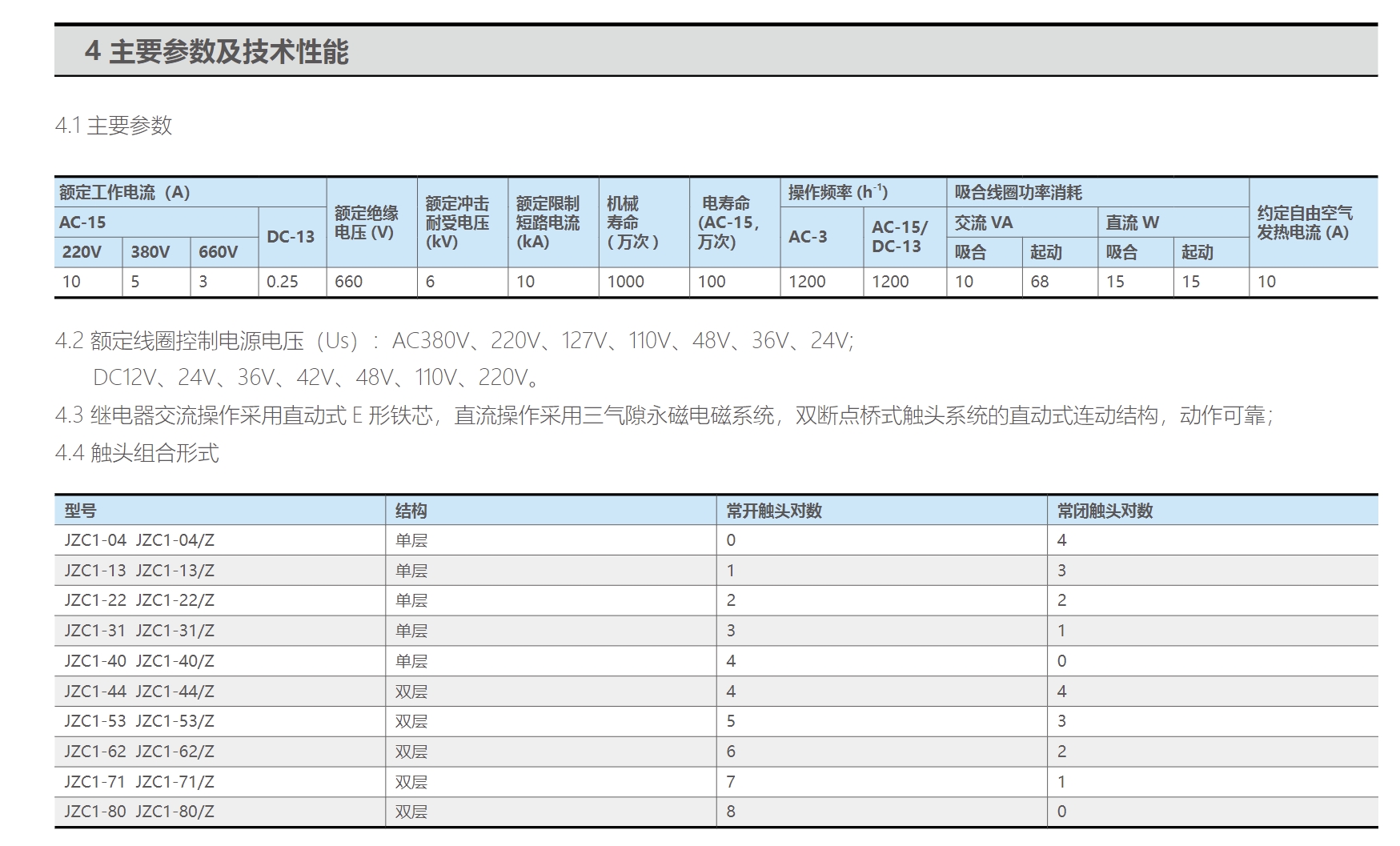Image resolution: width=1400 pixels, height=846 pixels.
Task: Click the 额定冲击耐受电压 (kV) column header
Action: pyautogui.click(x=457, y=223)
